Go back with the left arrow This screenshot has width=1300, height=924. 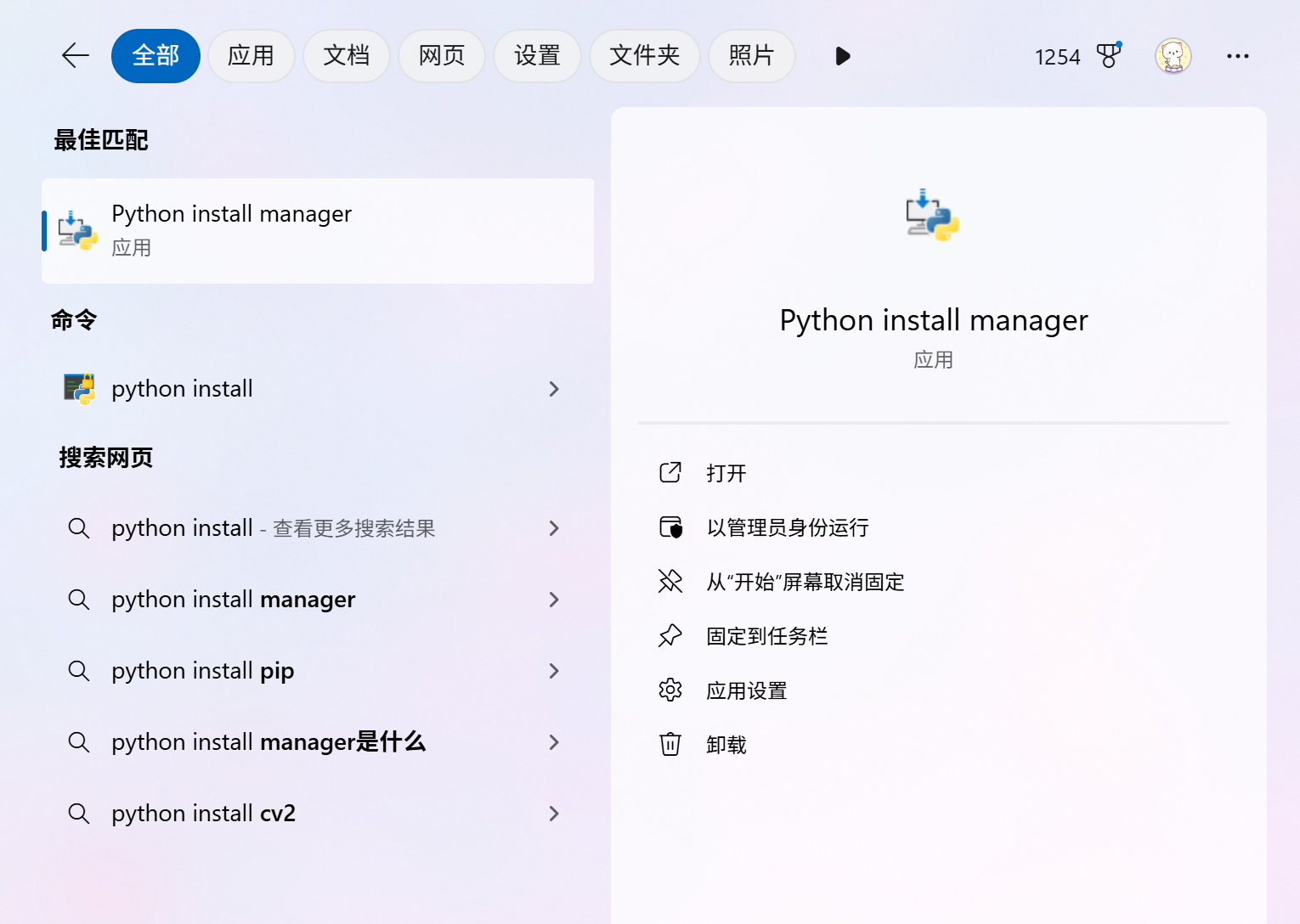tap(76, 56)
